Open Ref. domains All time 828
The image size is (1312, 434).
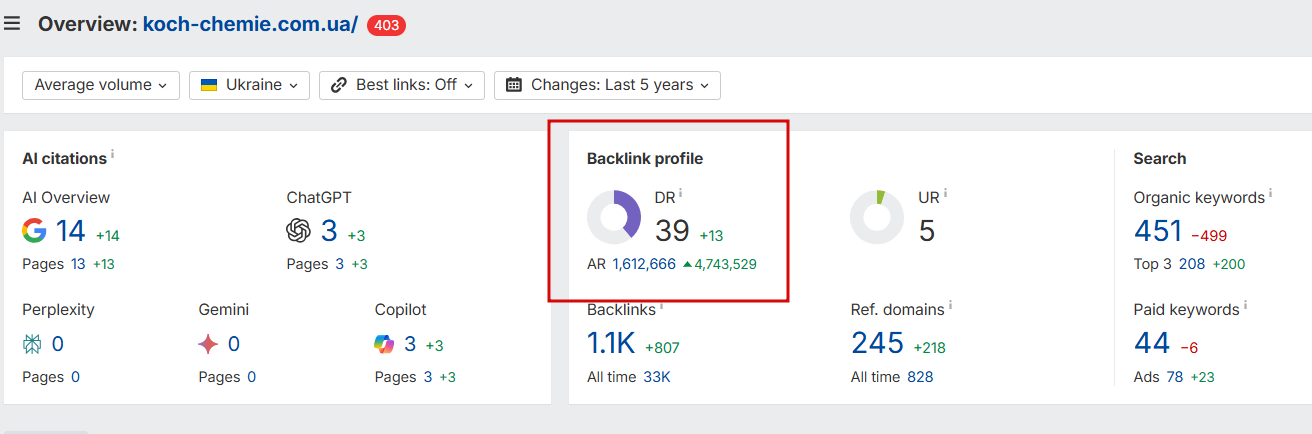coord(920,377)
